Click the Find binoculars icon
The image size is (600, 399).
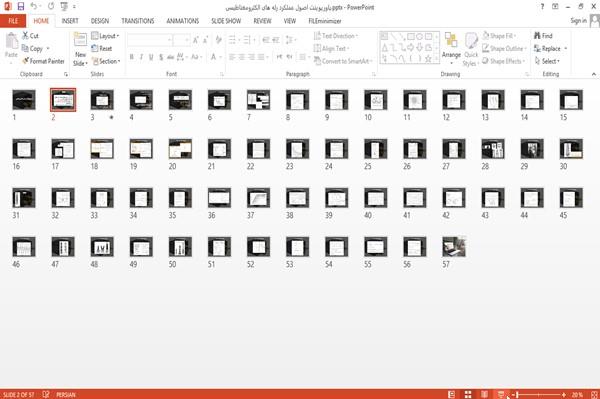click(x=537, y=36)
